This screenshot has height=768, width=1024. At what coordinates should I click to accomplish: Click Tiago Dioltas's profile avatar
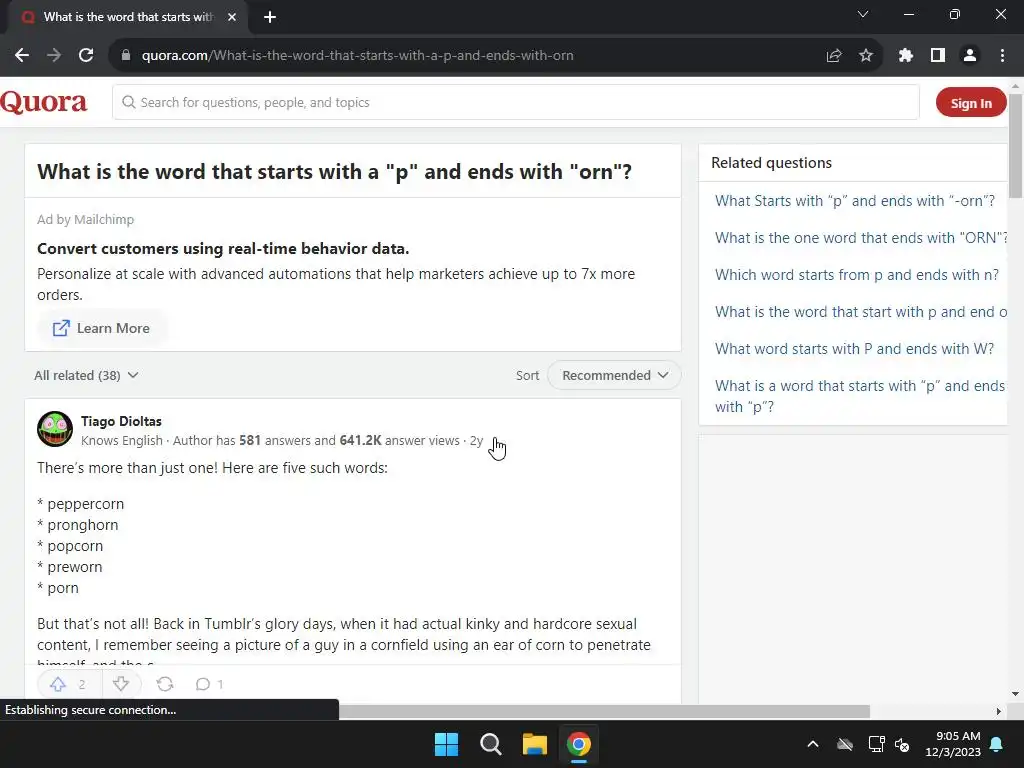tap(55, 429)
